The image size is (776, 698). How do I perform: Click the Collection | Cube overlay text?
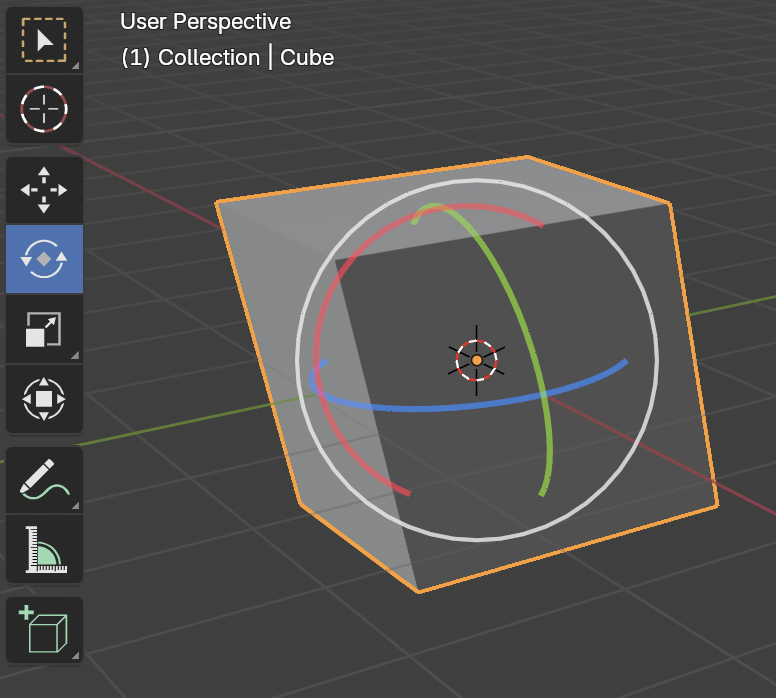click(227, 58)
